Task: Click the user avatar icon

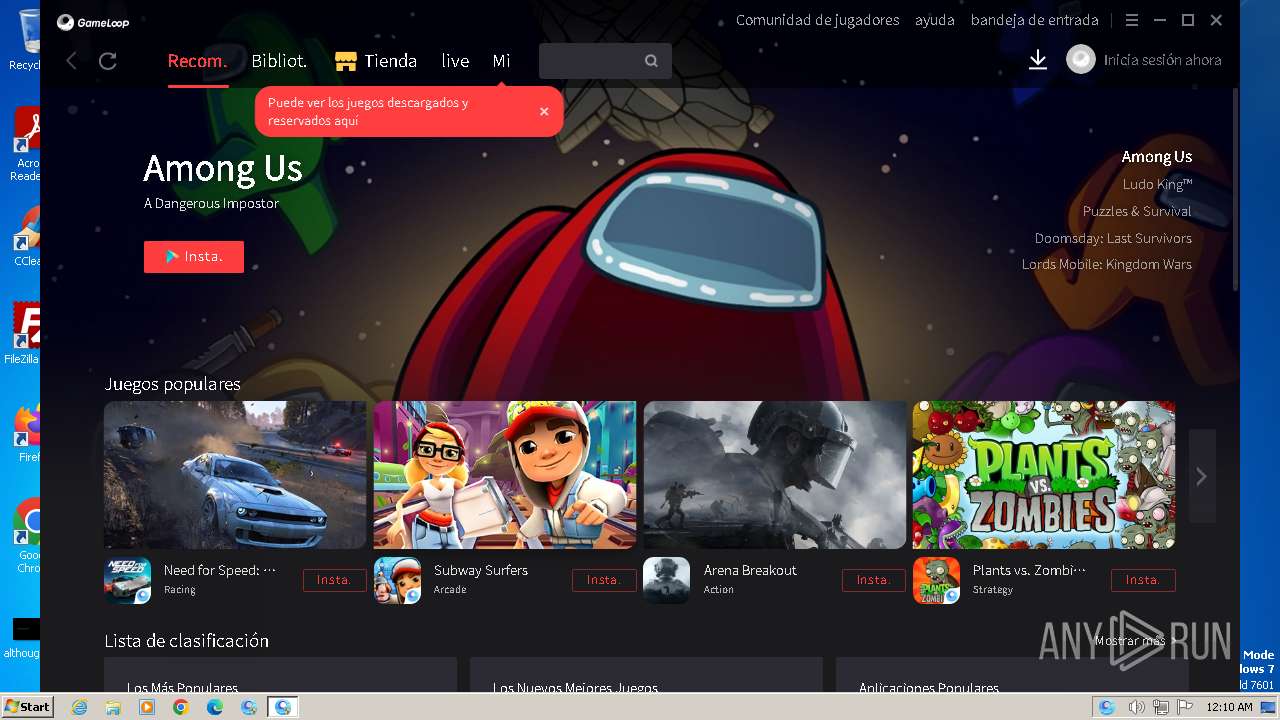Action: (x=1081, y=60)
